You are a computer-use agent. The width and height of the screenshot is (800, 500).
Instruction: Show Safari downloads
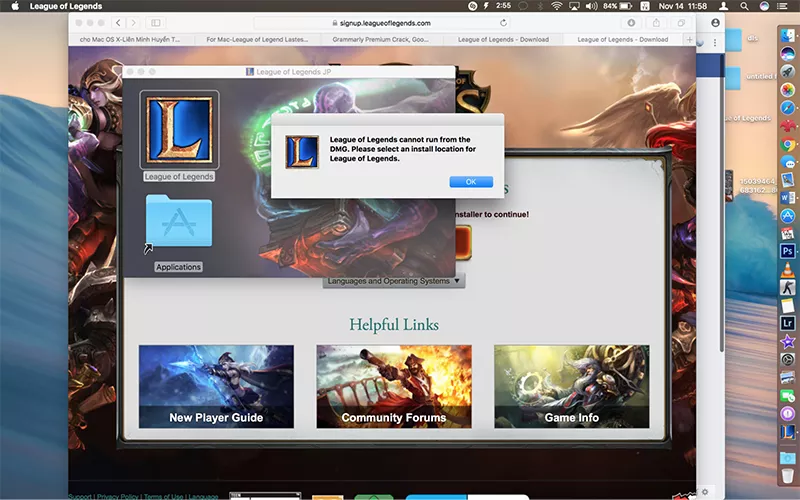631,23
